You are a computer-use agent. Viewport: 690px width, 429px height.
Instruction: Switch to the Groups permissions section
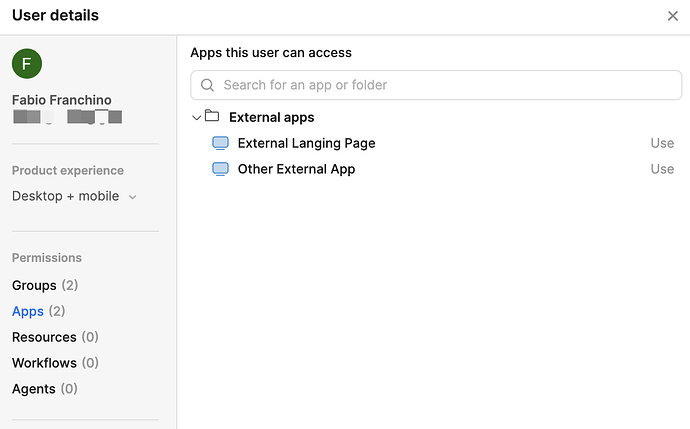click(34, 285)
